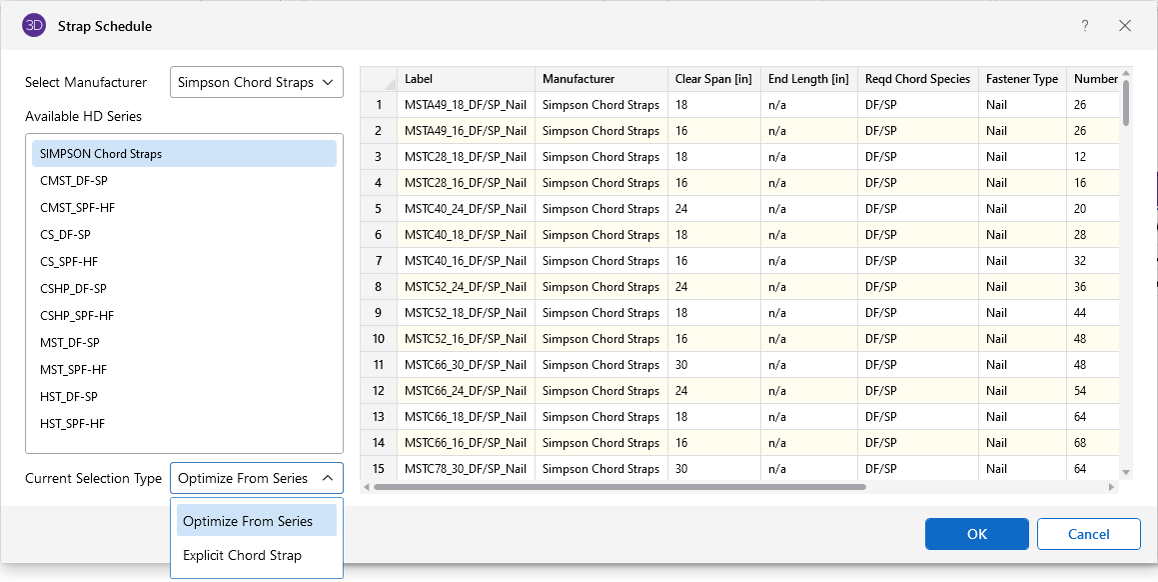
Task: Click the Clear Span [in] column header
Action: (713, 79)
